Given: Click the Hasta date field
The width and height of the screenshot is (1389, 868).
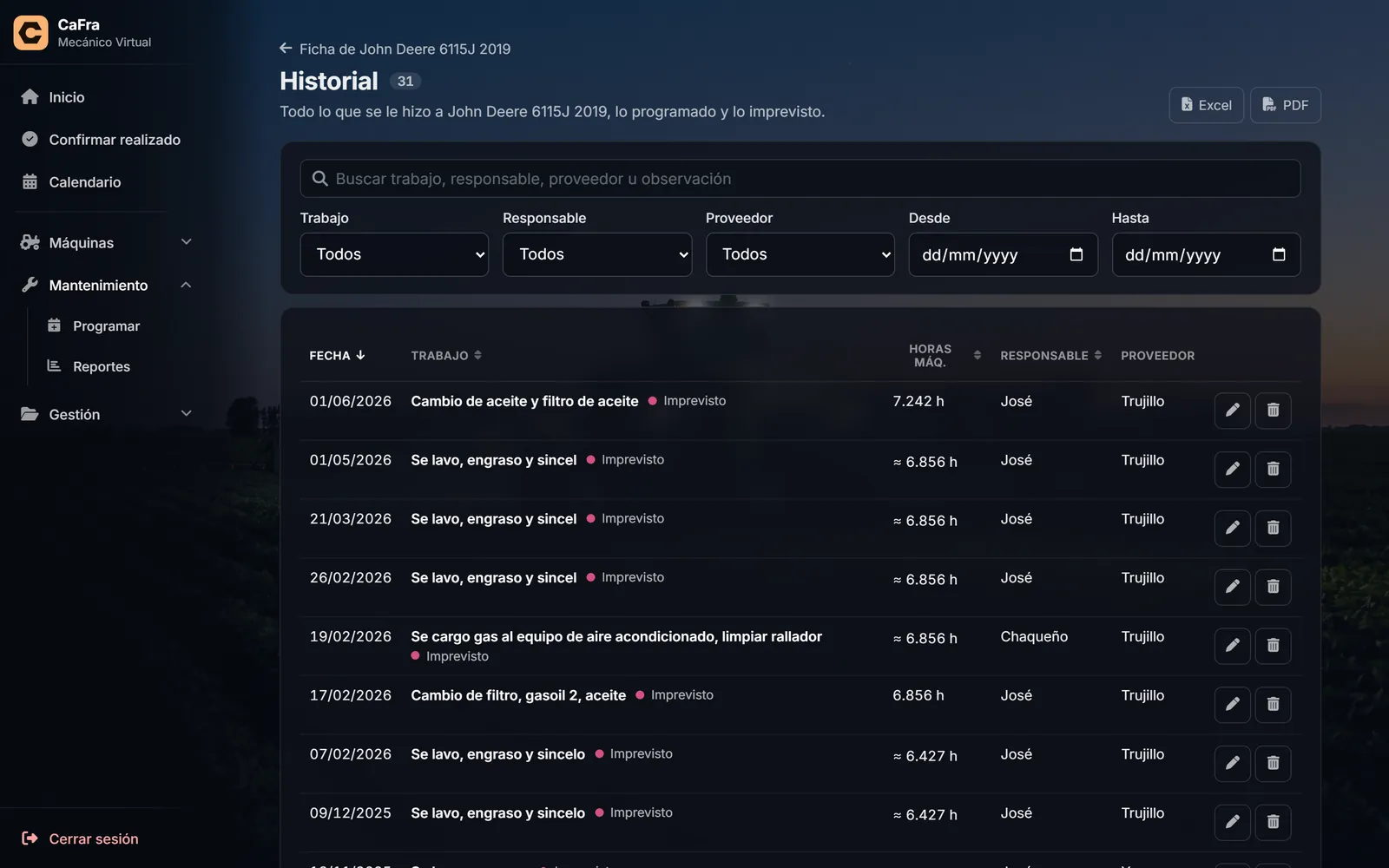Looking at the screenshot, I should point(1206,254).
